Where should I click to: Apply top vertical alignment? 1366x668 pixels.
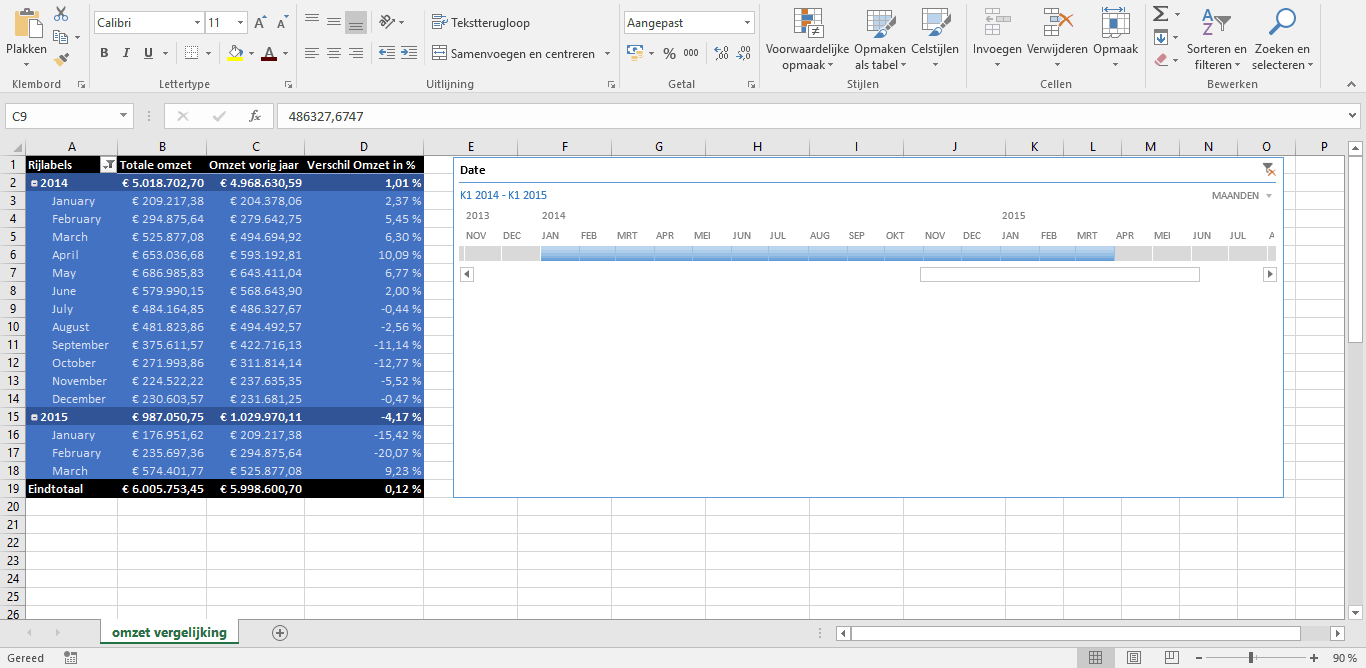[311, 21]
